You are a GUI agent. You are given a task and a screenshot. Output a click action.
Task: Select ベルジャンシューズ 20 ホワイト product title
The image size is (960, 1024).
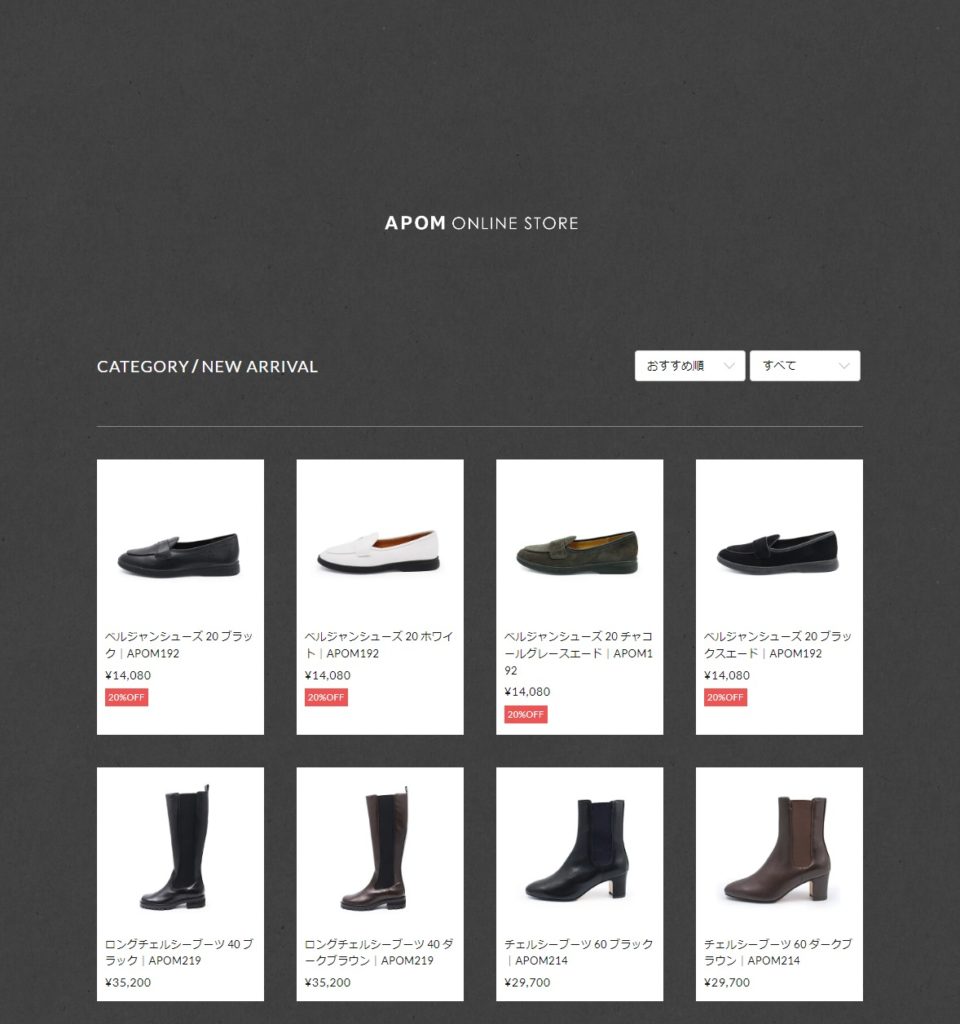379,645
